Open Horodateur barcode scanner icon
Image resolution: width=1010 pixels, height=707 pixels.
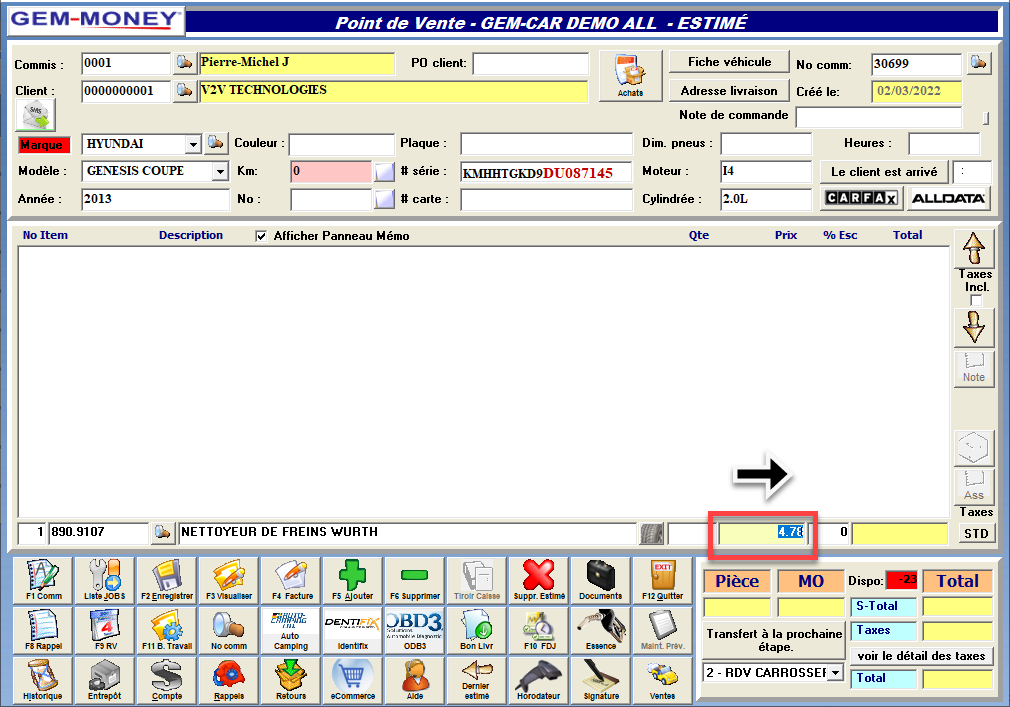coord(539,680)
